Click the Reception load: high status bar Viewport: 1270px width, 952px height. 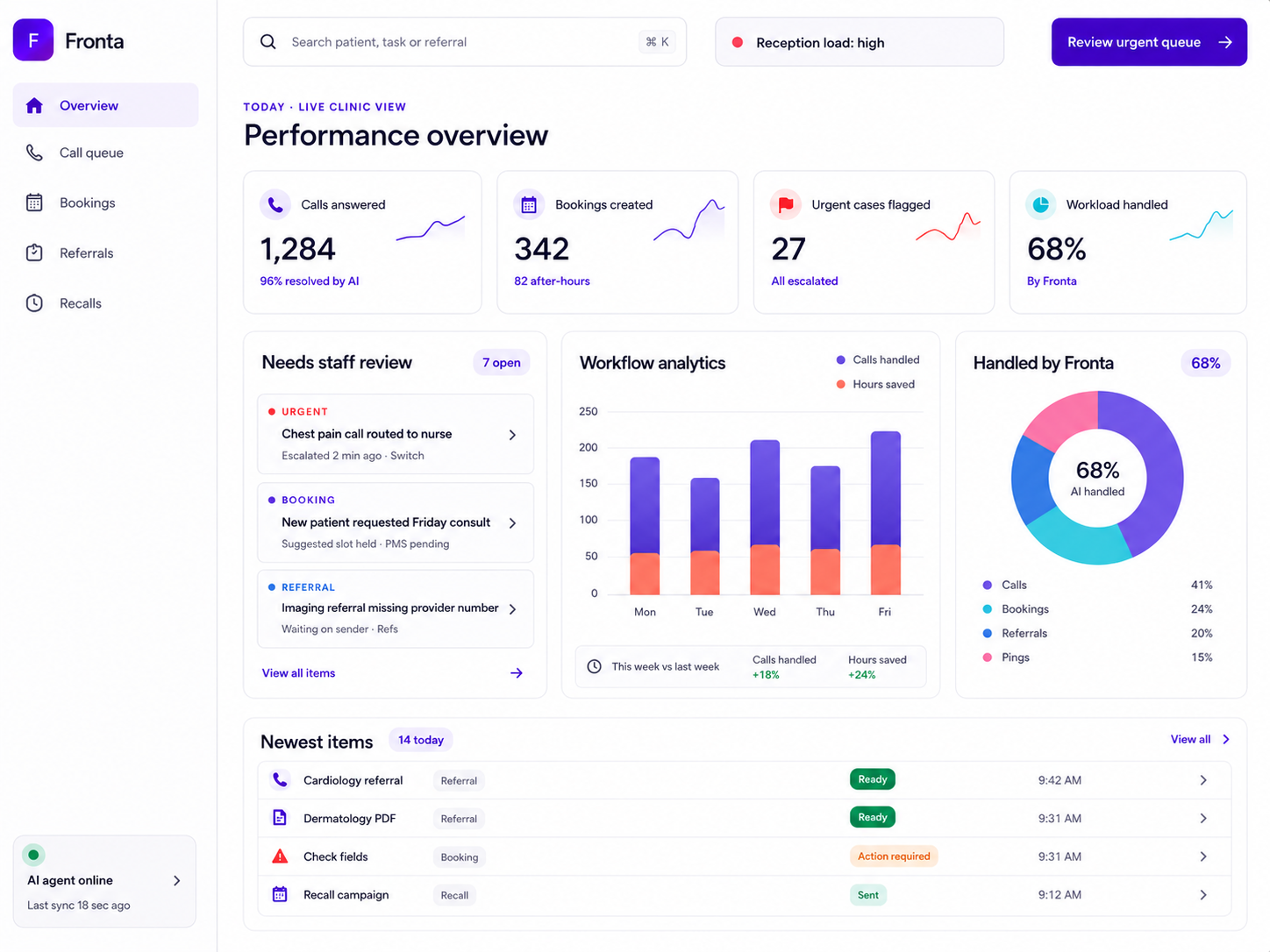860,42
